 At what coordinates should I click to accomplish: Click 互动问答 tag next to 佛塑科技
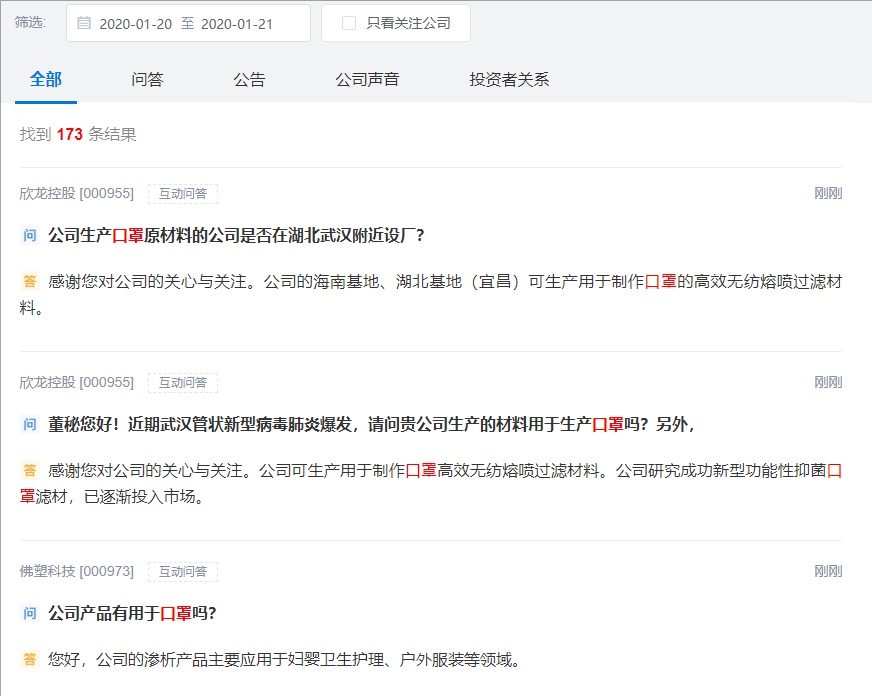coord(183,571)
